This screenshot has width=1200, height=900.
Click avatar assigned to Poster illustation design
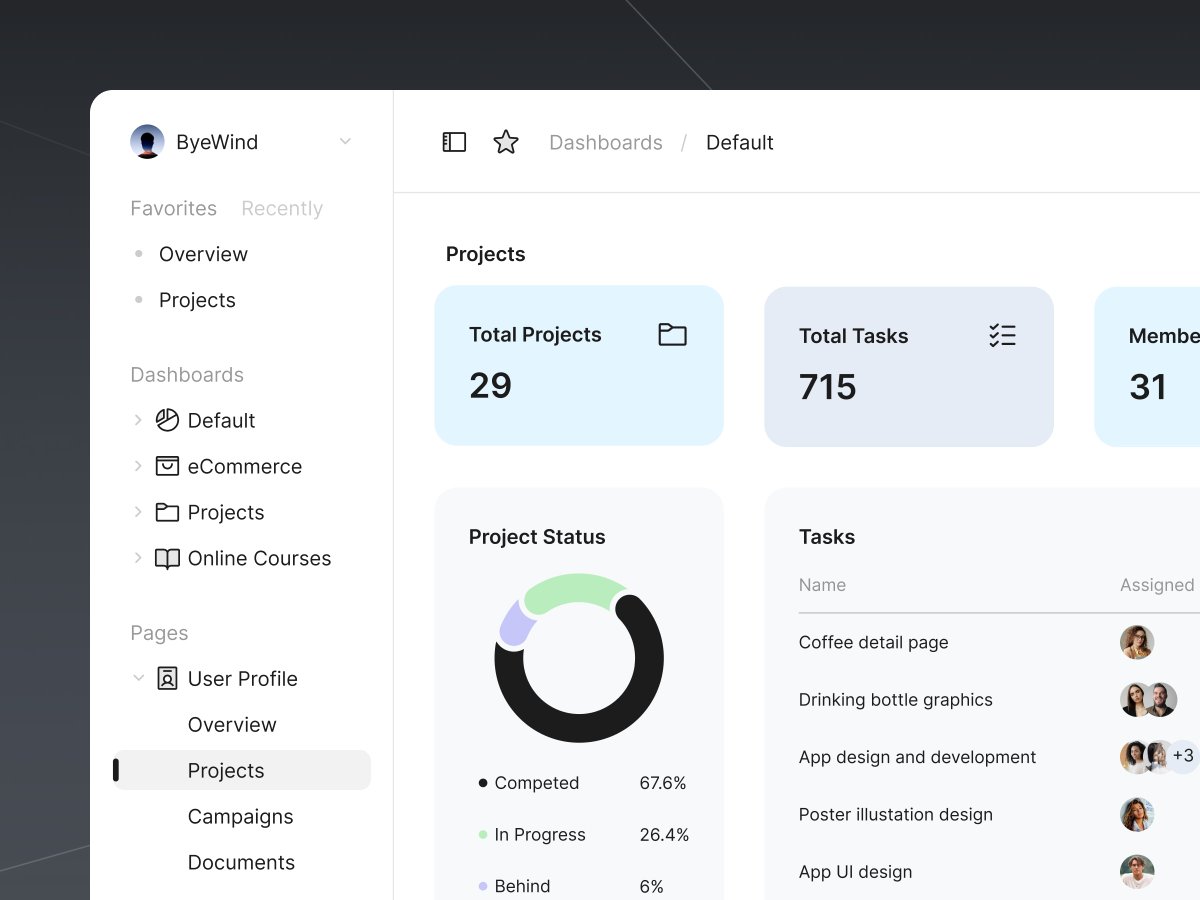point(1137,814)
